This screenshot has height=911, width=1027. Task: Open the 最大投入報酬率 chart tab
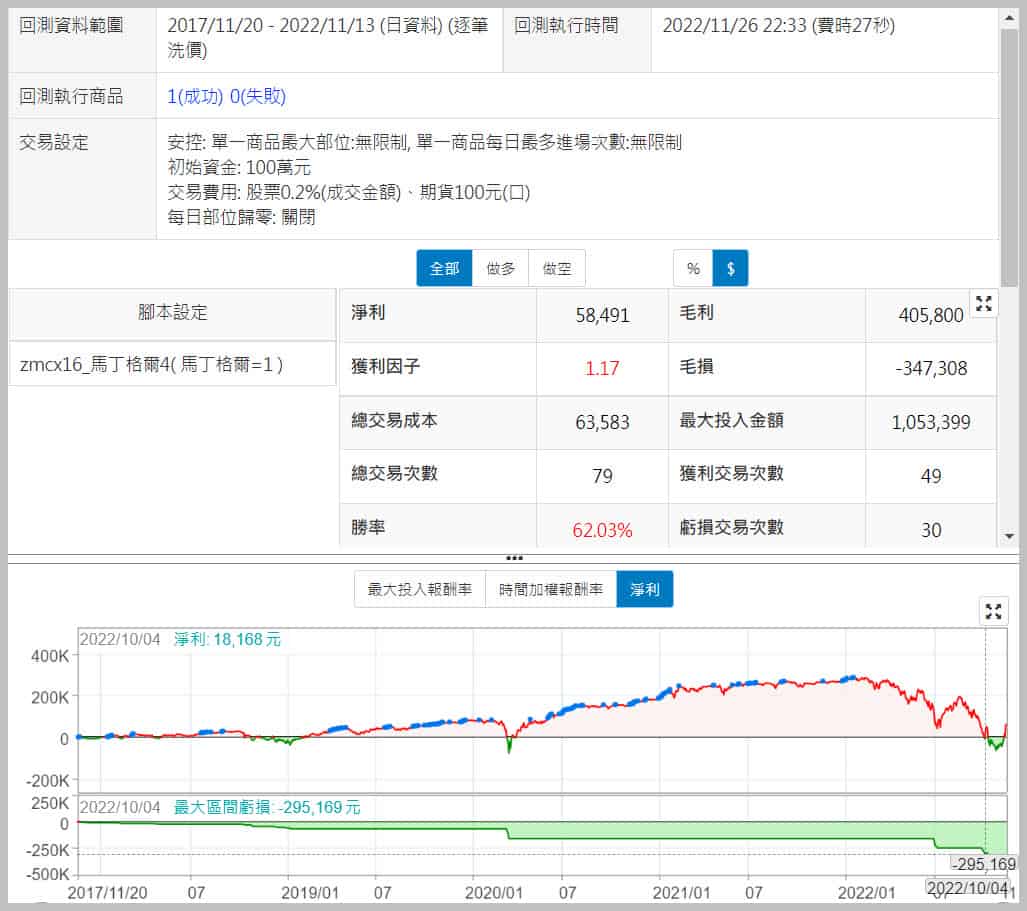420,590
